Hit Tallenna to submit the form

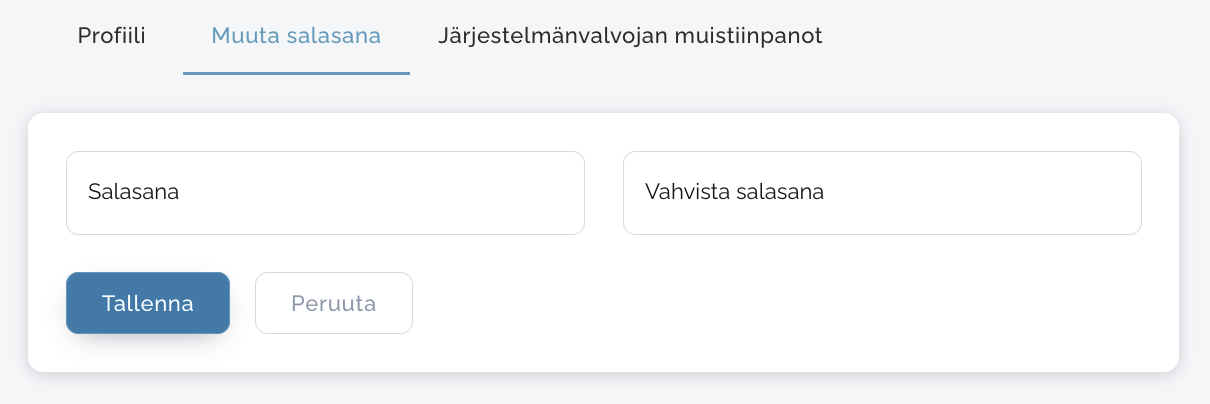[x=148, y=303]
